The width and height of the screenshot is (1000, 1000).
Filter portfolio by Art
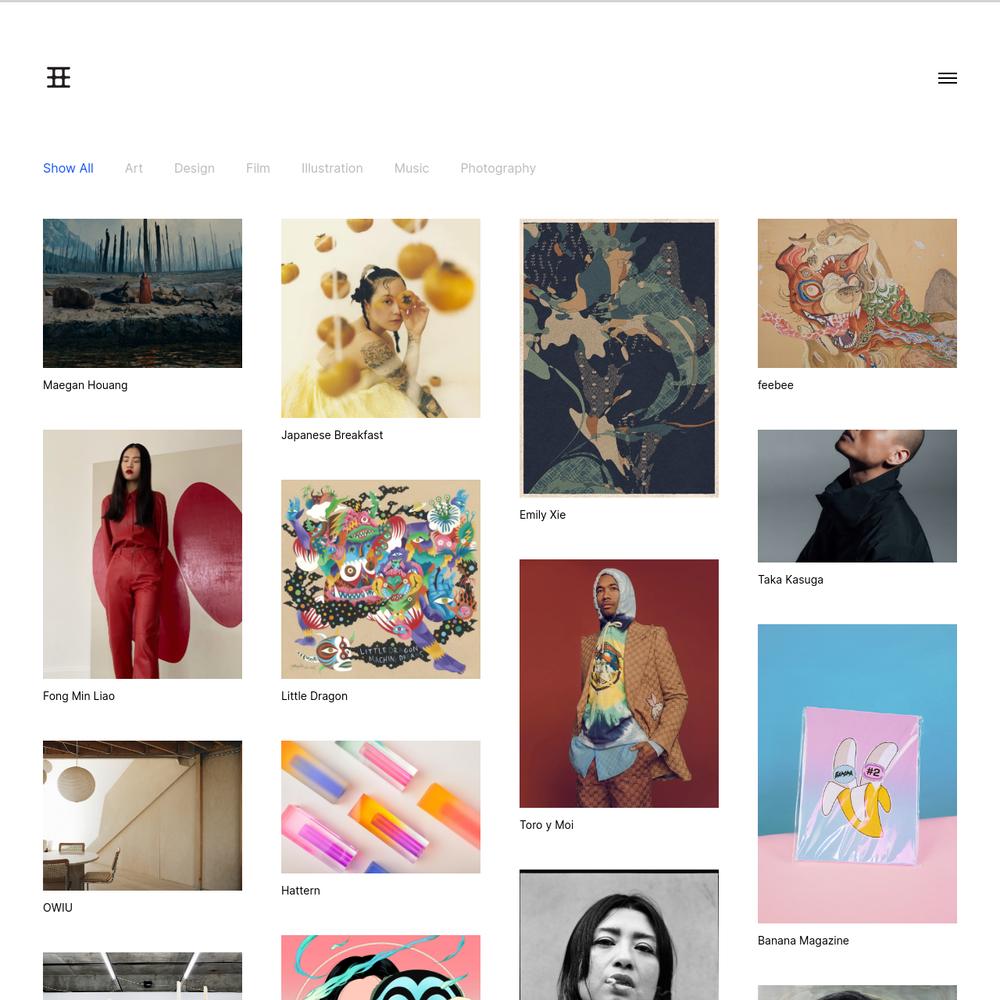tap(133, 168)
